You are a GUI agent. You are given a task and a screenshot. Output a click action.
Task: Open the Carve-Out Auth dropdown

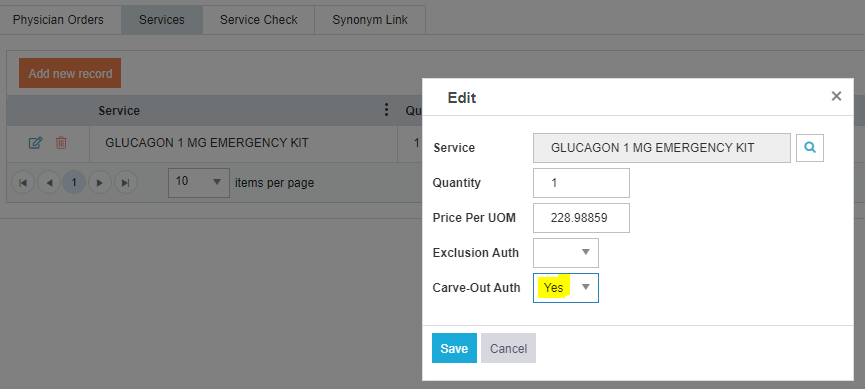tap(565, 287)
